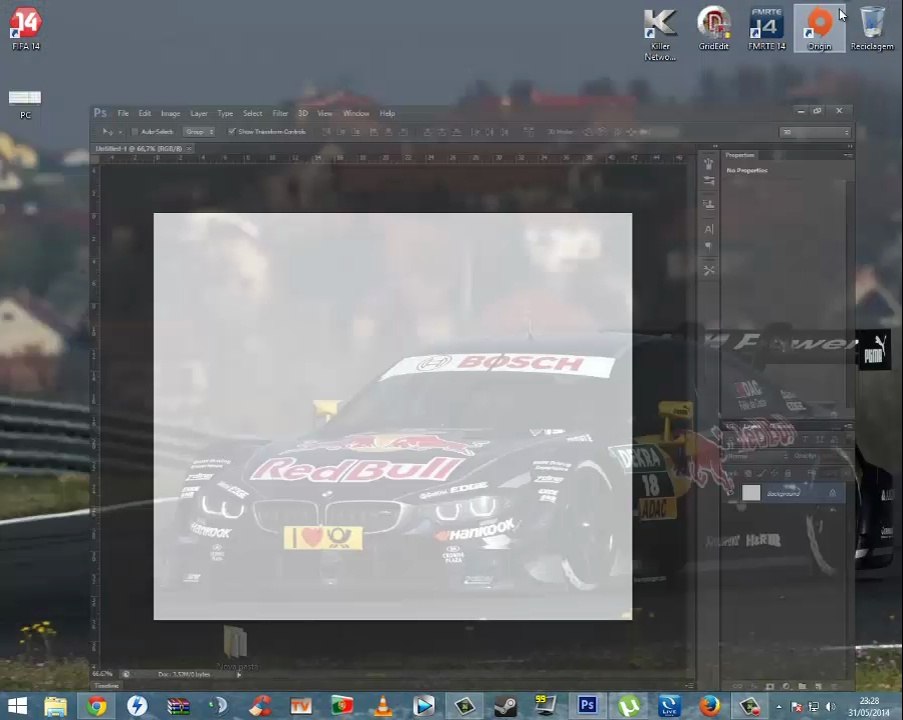
Task: Open the Photoshop Image menu
Action: (170, 113)
